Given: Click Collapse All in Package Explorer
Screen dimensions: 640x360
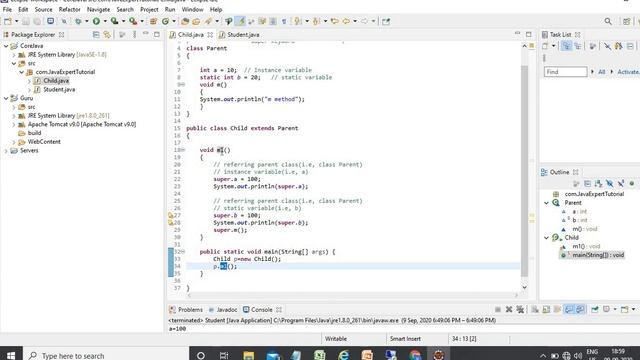Looking at the screenshot, I should coord(96,35).
